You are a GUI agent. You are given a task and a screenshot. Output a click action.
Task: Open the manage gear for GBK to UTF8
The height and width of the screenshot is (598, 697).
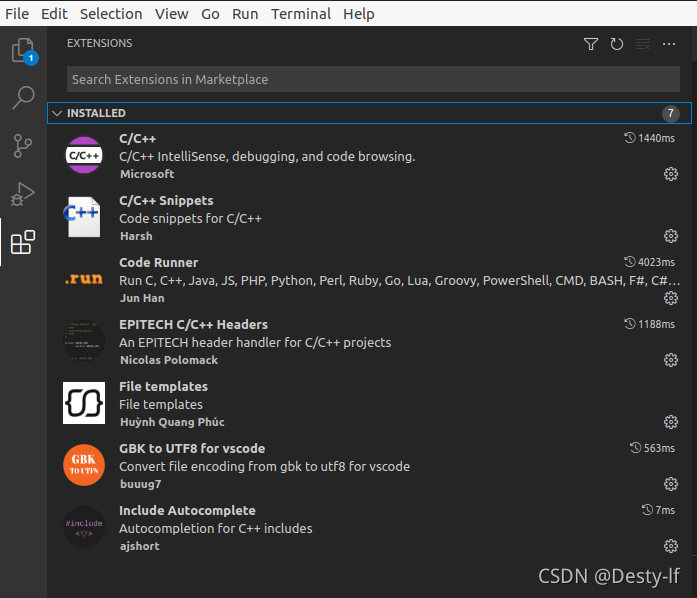671,484
